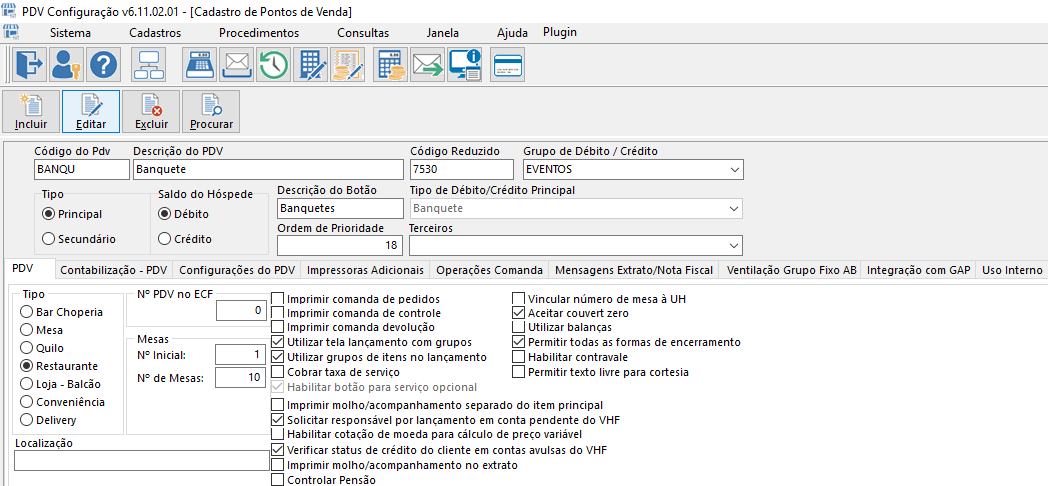Click the Incluir button

pyautogui.click(x=31, y=111)
